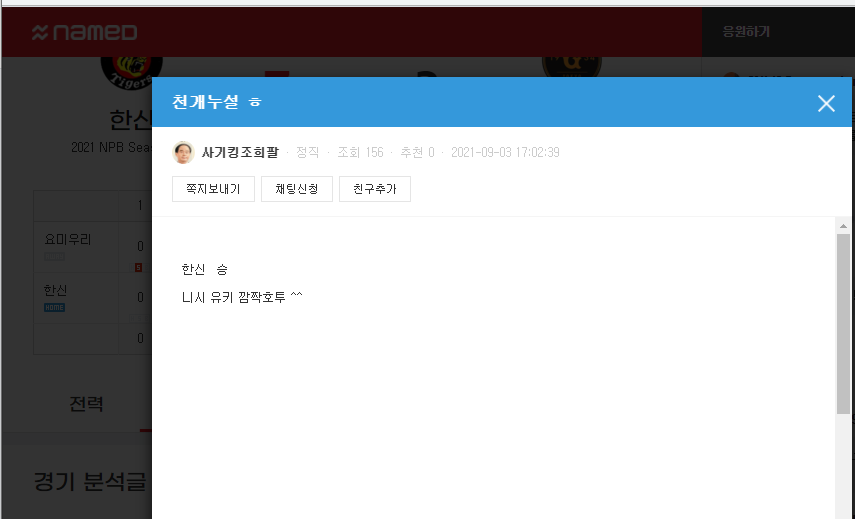Click the 한신 team name heading
This screenshot has width=855, height=519.
[x=130, y=120]
